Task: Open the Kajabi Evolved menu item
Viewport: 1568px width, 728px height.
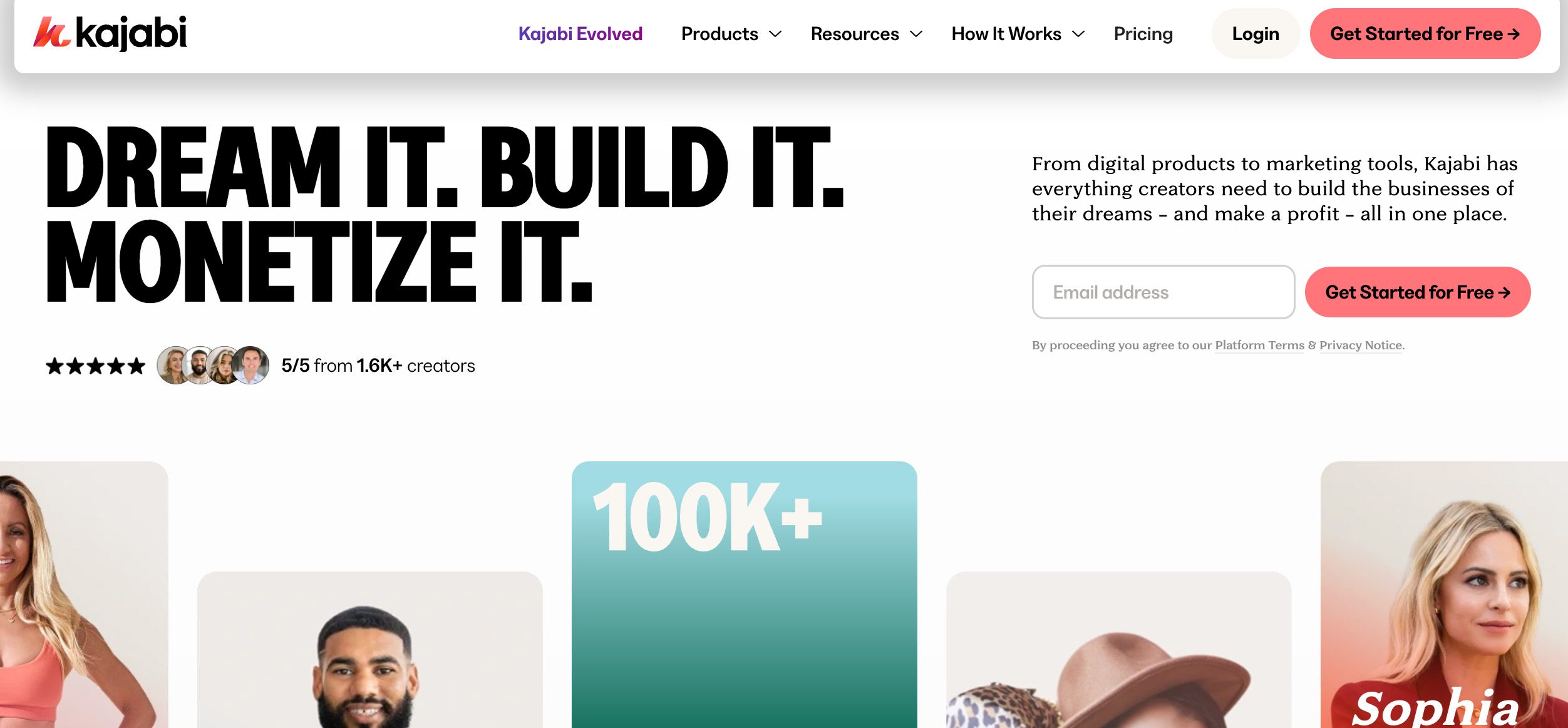Action: (580, 34)
